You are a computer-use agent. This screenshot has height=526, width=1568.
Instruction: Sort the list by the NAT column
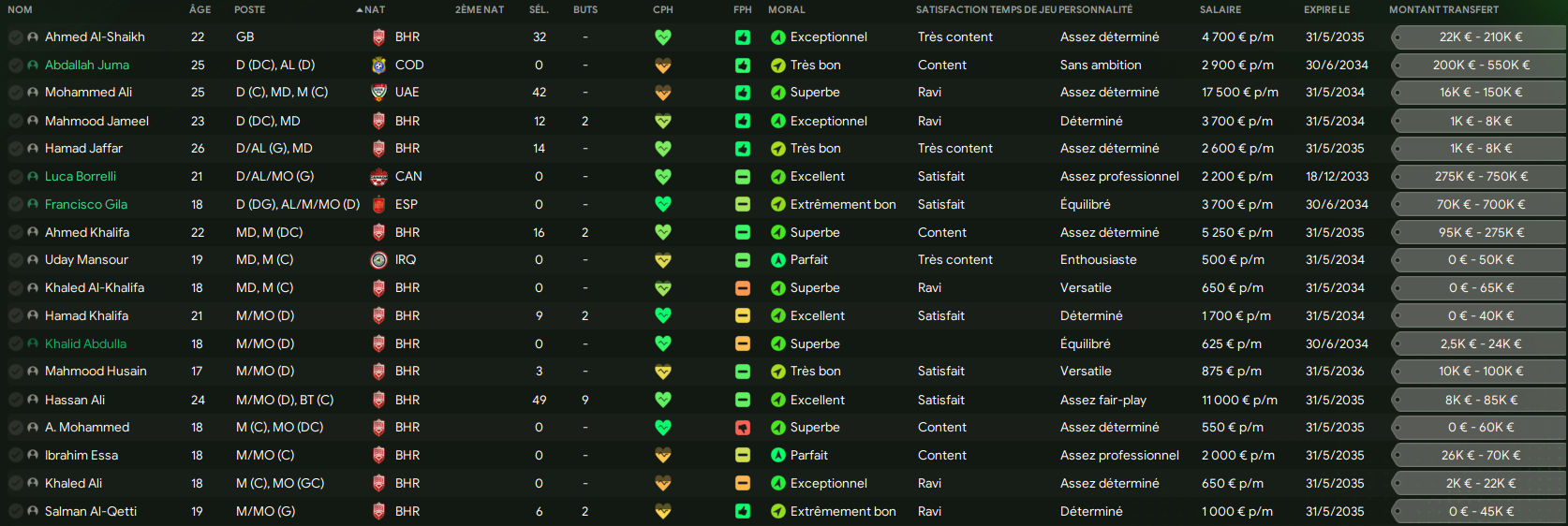[x=374, y=9]
